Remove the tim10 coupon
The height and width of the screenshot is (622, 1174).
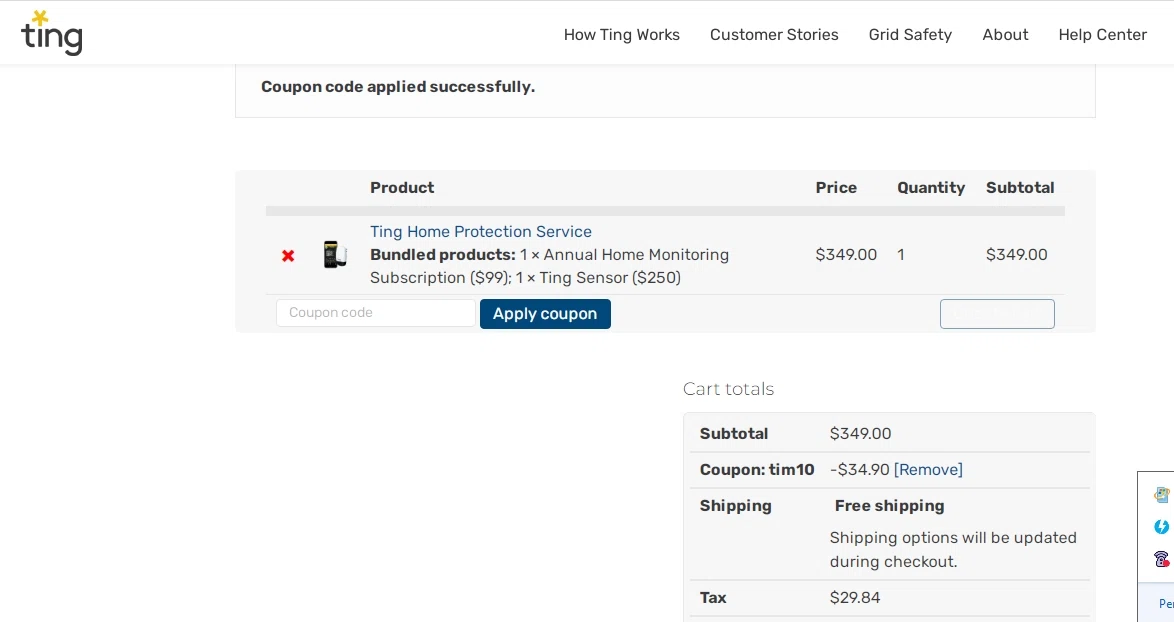tap(928, 469)
